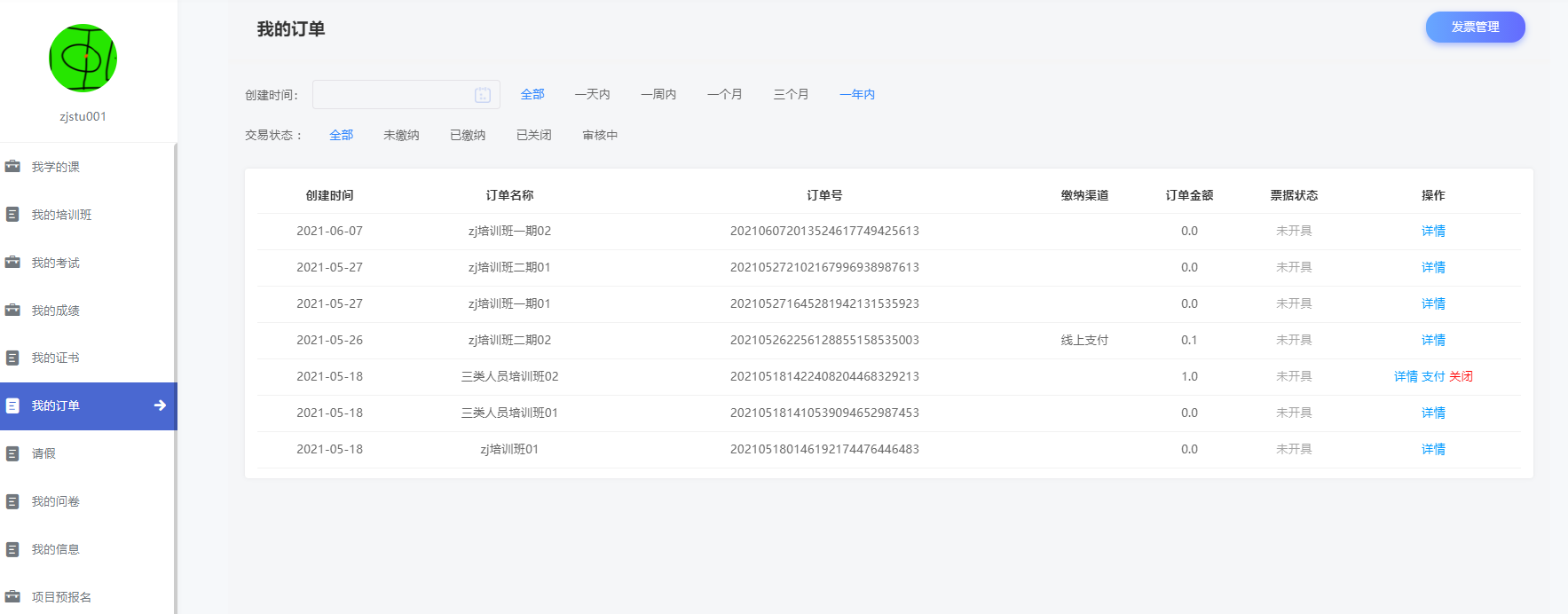The height and width of the screenshot is (614, 1568).
Task: Filter orders by 已缴纳 status
Action: pyautogui.click(x=468, y=135)
